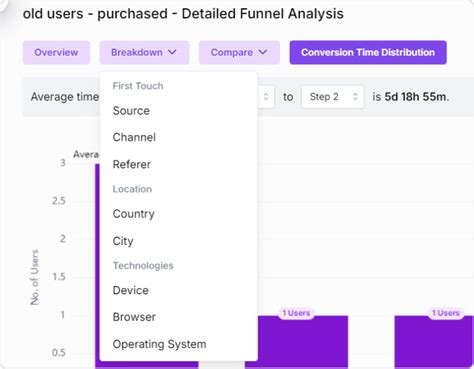The width and height of the screenshot is (474, 369).
Task: Click the Step 2 stepper arrows
Action: (x=355, y=97)
